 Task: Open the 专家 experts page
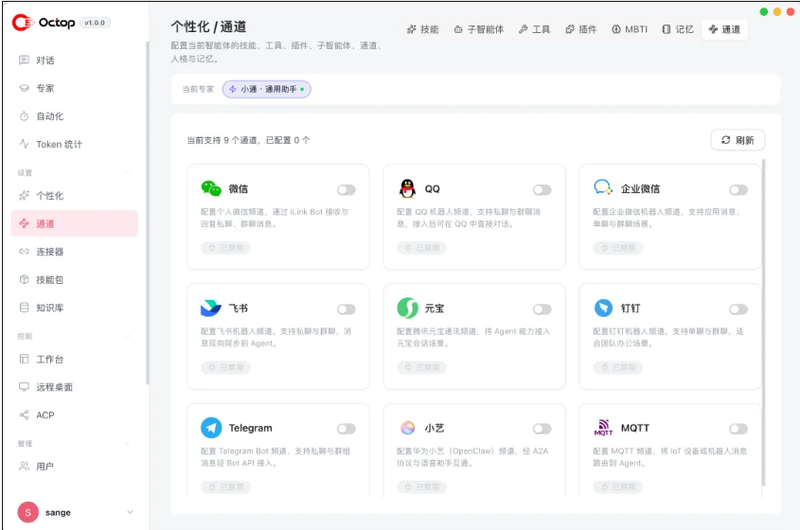74,88
